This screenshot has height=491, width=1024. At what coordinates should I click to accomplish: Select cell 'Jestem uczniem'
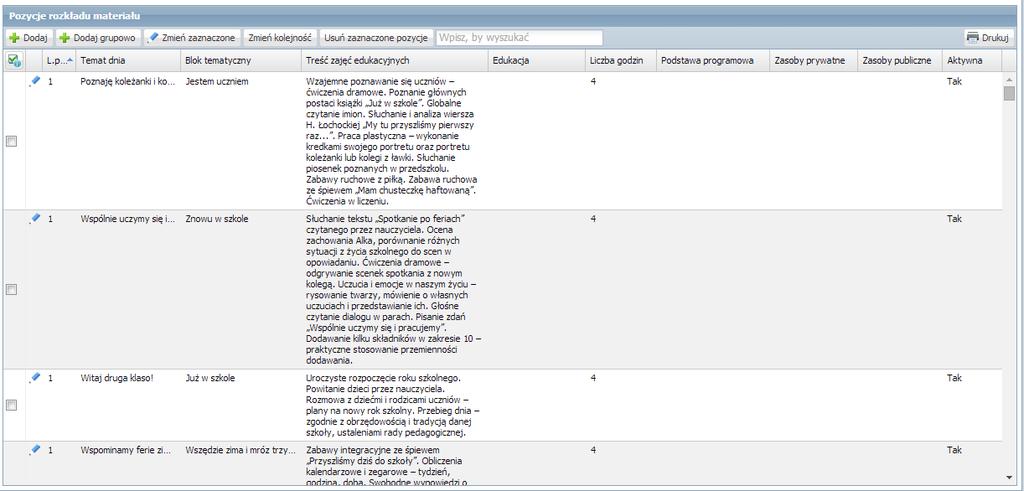coord(216,82)
